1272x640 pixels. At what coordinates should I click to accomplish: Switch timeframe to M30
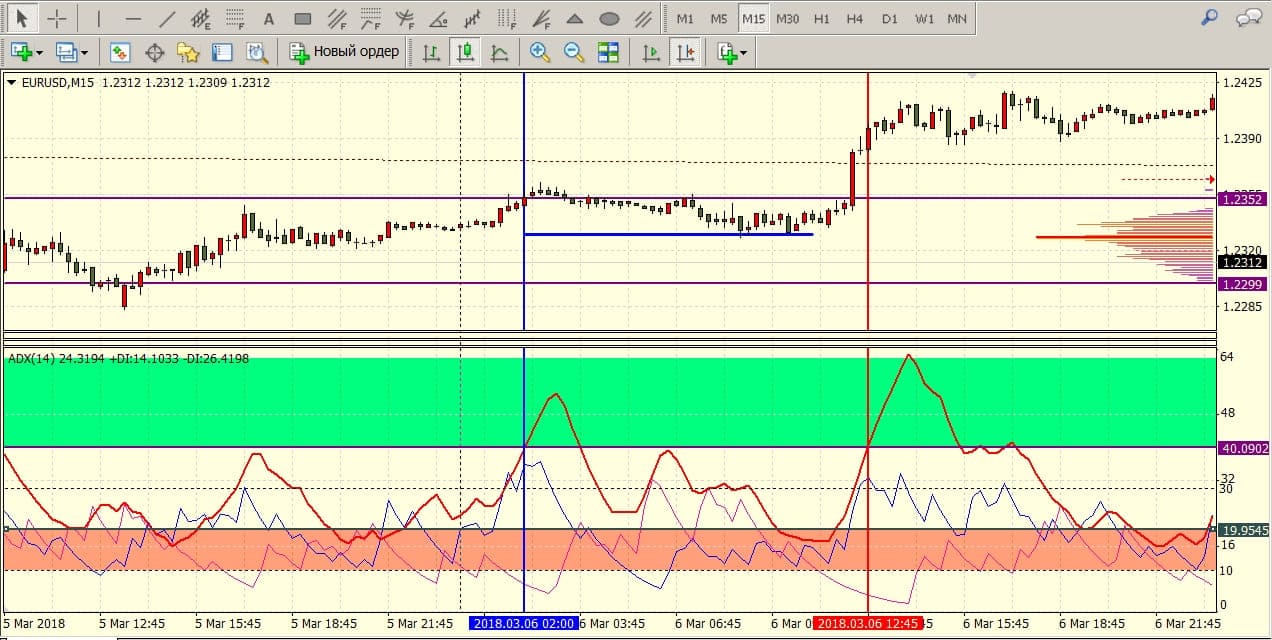pyautogui.click(x=787, y=18)
